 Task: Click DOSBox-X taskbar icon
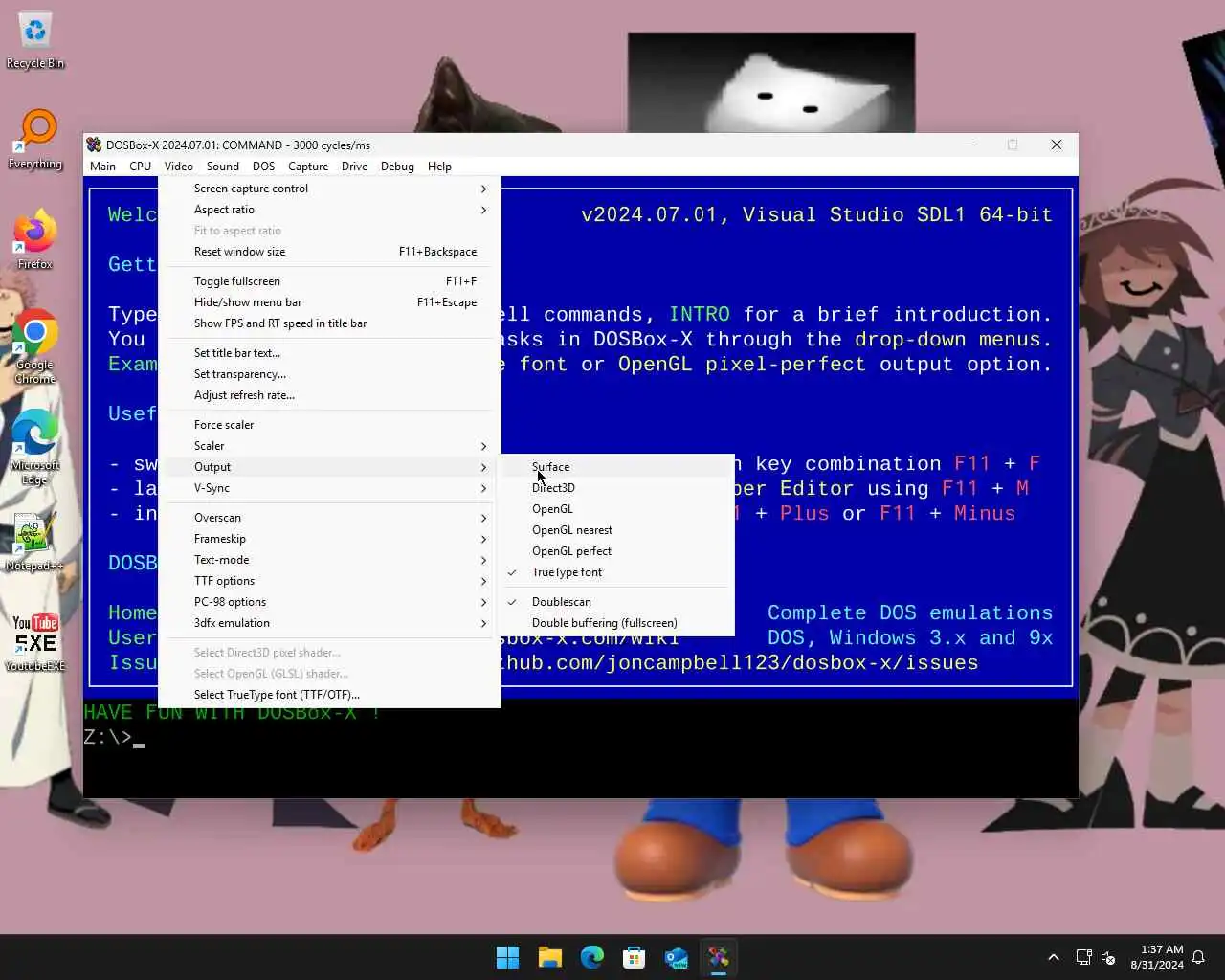click(x=718, y=957)
